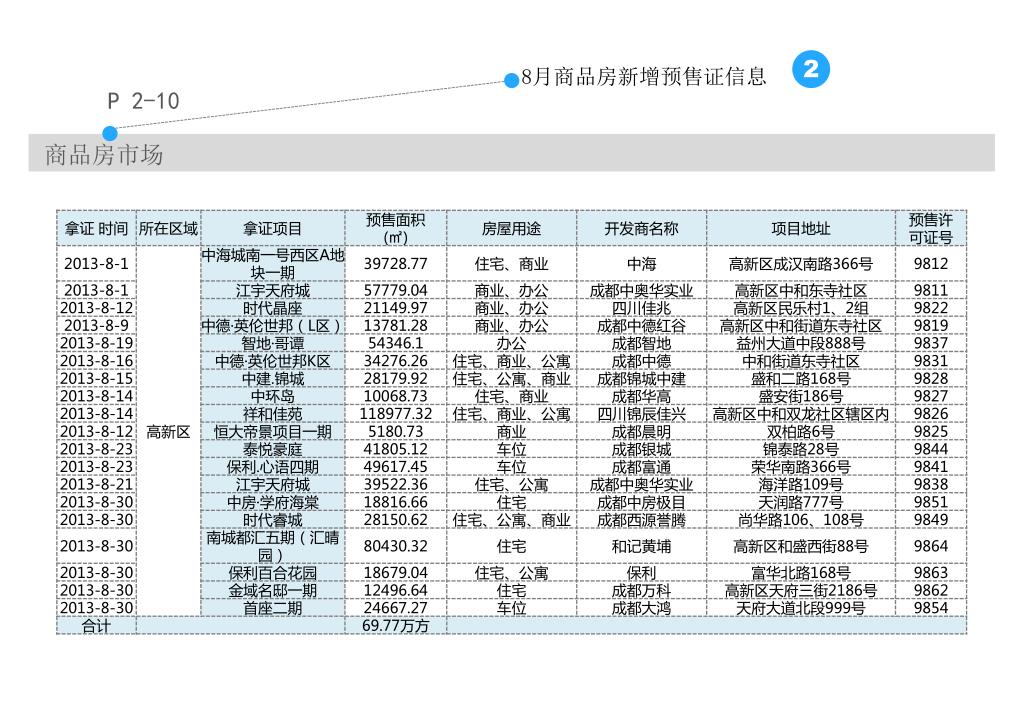Select the developer cell 和记黄埔
Viewport: 1024px width, 722px height.
[x=641, y=546]
